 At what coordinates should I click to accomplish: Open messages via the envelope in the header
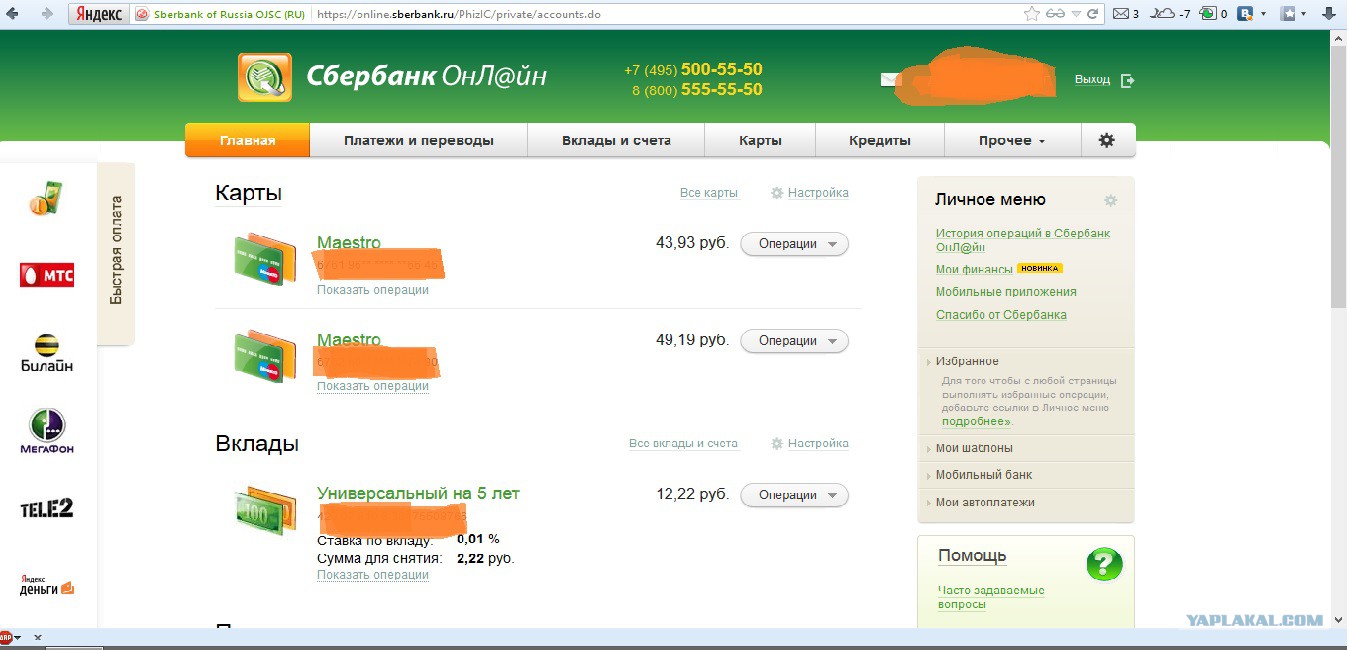pyautogui.click(x=890, y=80)
